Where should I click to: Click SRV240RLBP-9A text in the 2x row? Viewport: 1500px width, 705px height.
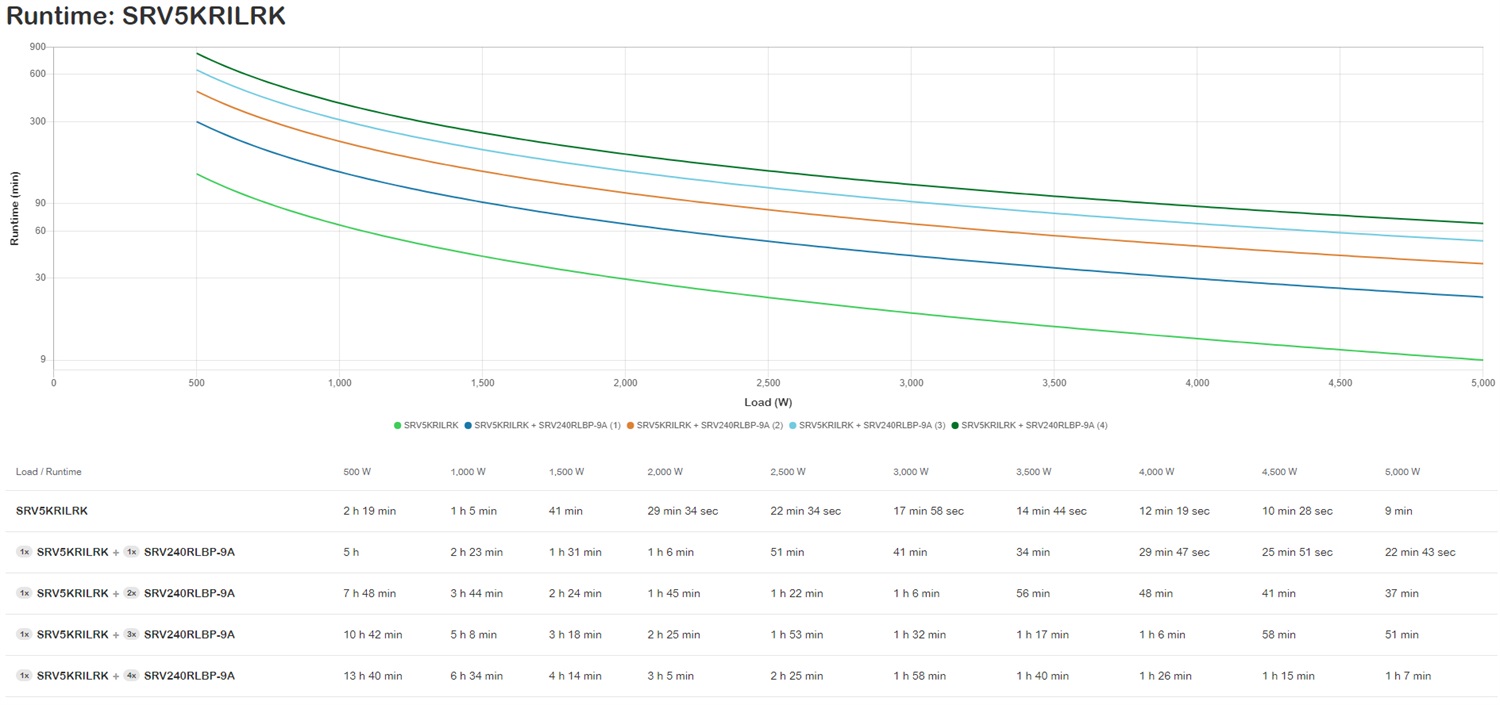tap(189, 594)
